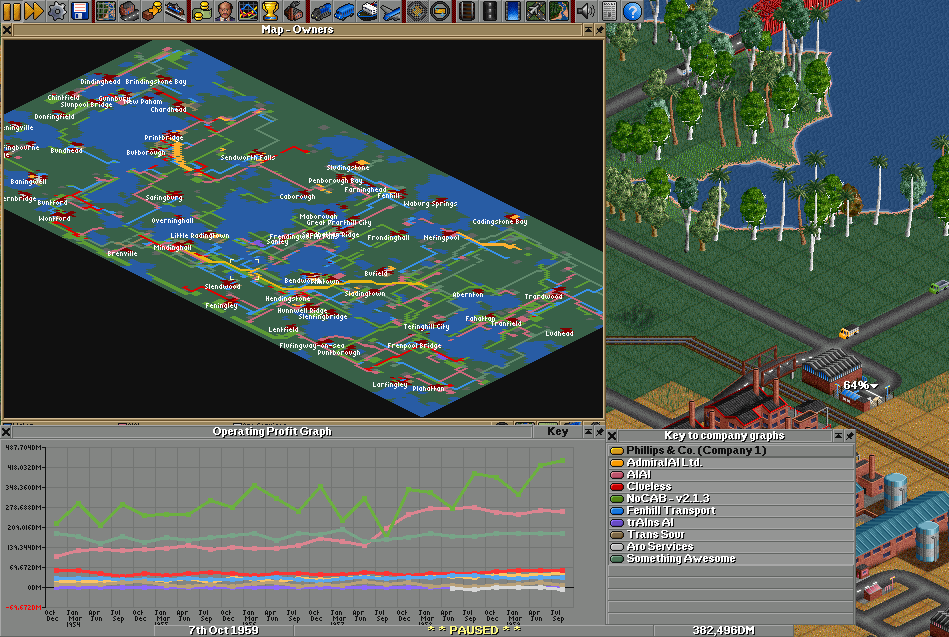Open news message history icon
Image resolution: width=949 pixels, height=637 pixels.
coord(608,11)
